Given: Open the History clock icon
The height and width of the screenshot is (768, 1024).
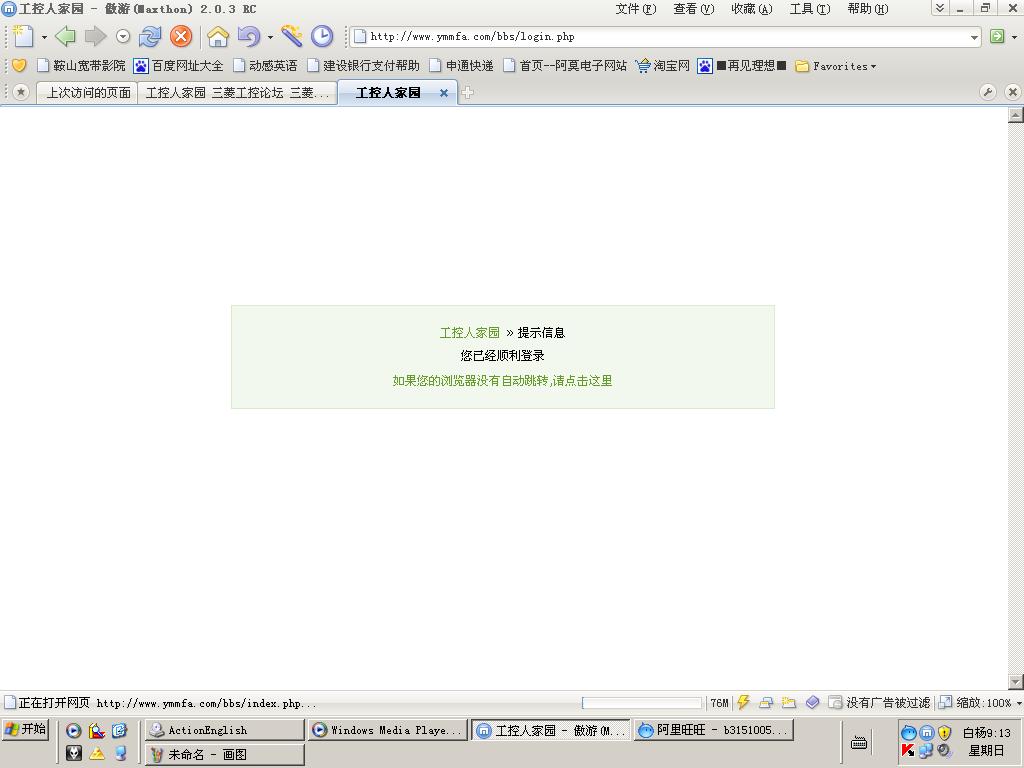Looking at the screenshot, I should point(322,37).
